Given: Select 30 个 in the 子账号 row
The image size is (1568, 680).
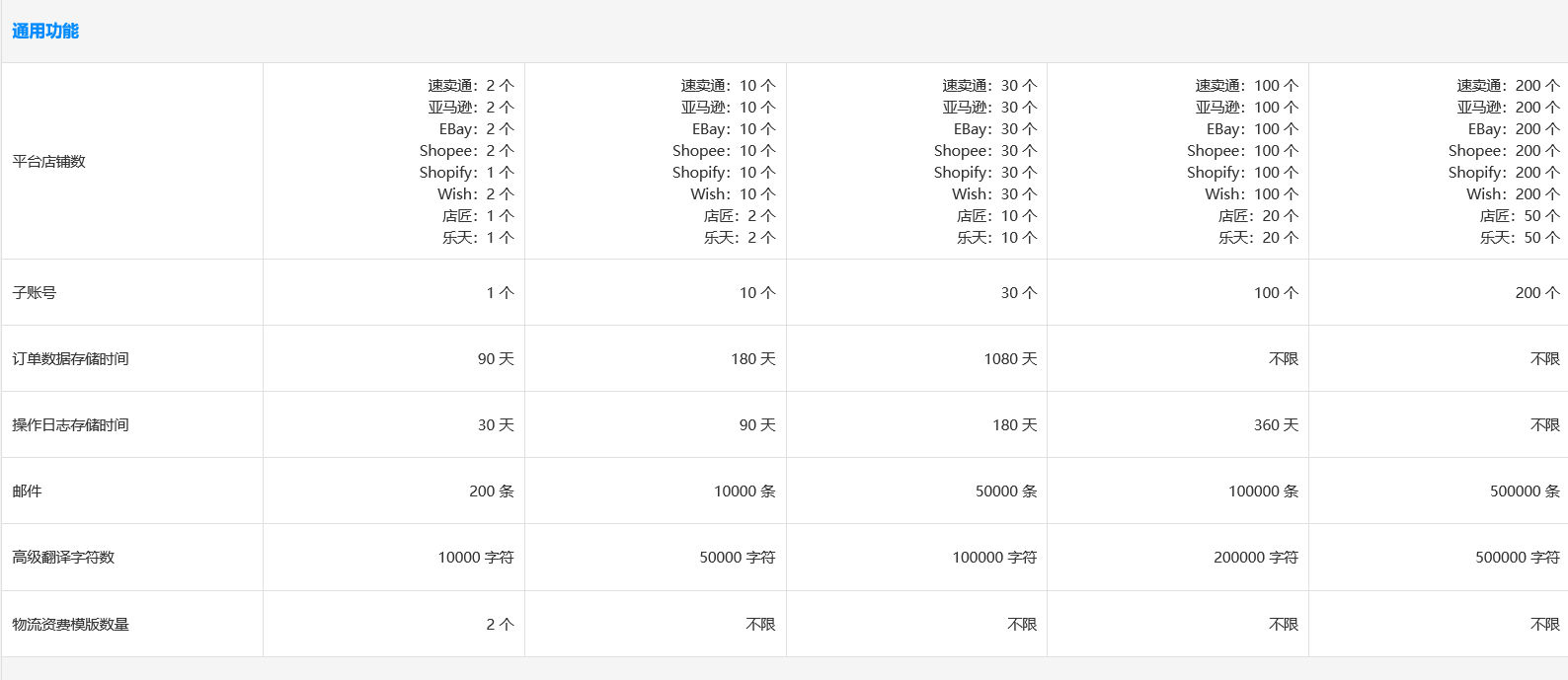Looking at the screenshot, I should click(x=1019, y=292).
